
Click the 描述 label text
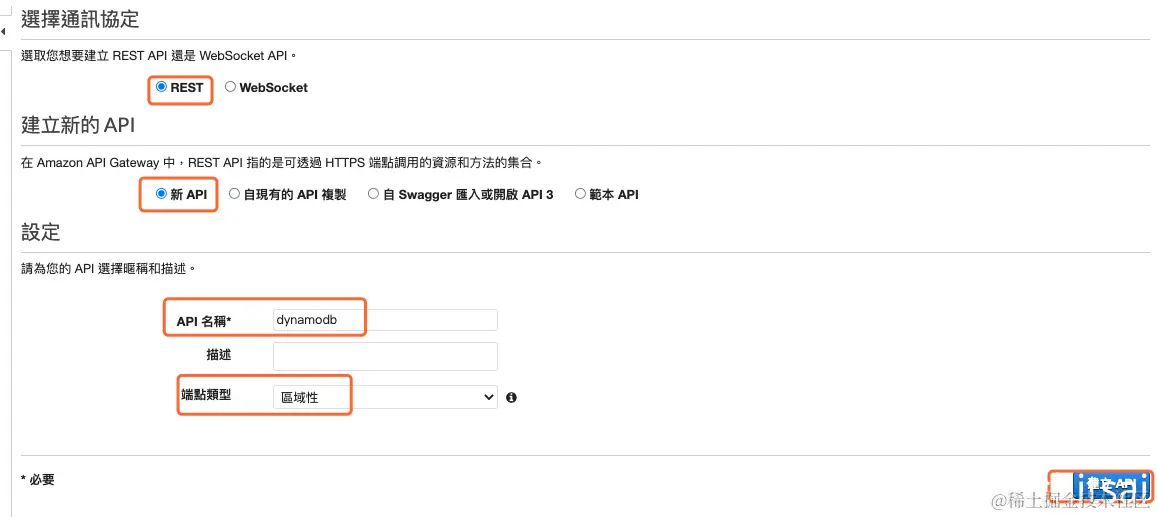[219, 355]
